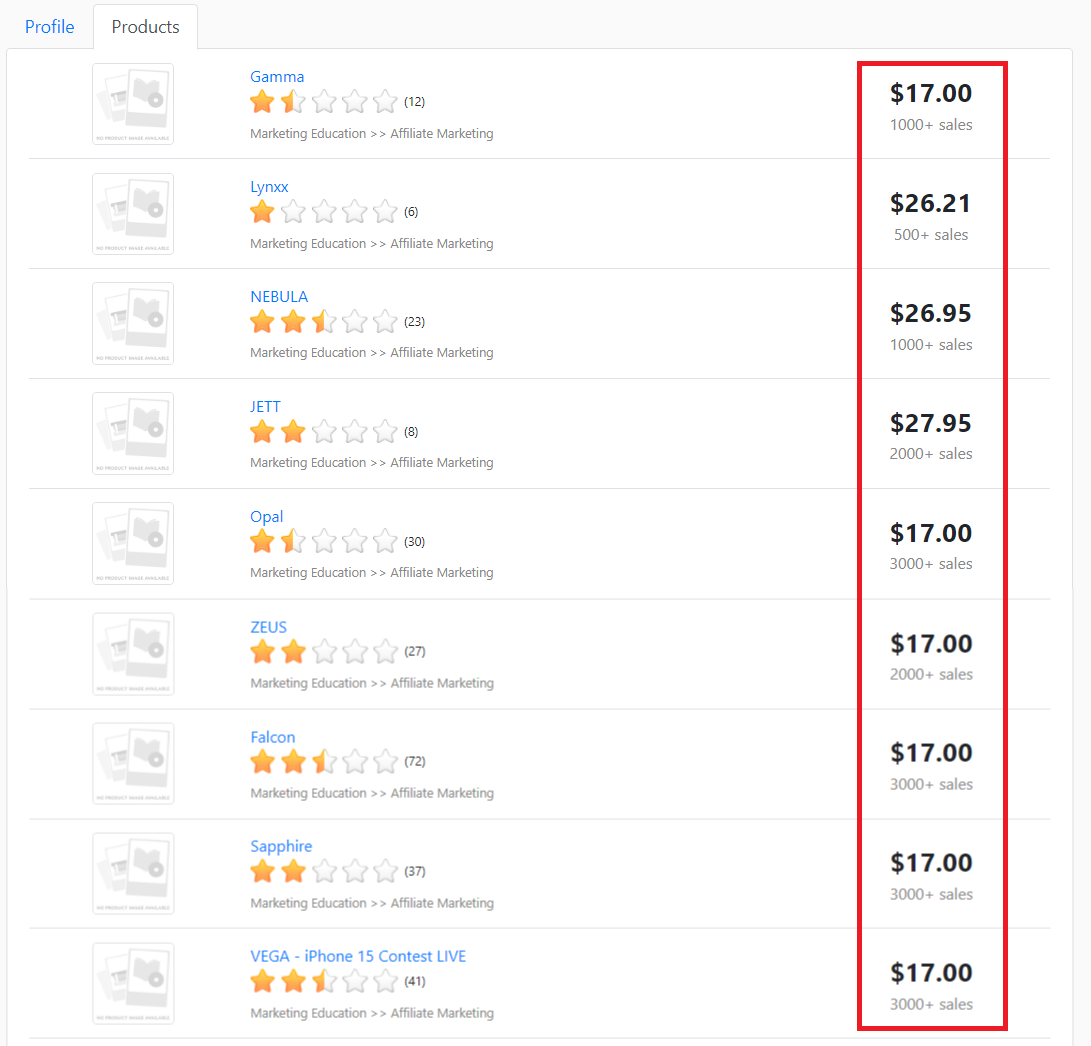Select the ZEUS product placeholder image

pos(132,653)
